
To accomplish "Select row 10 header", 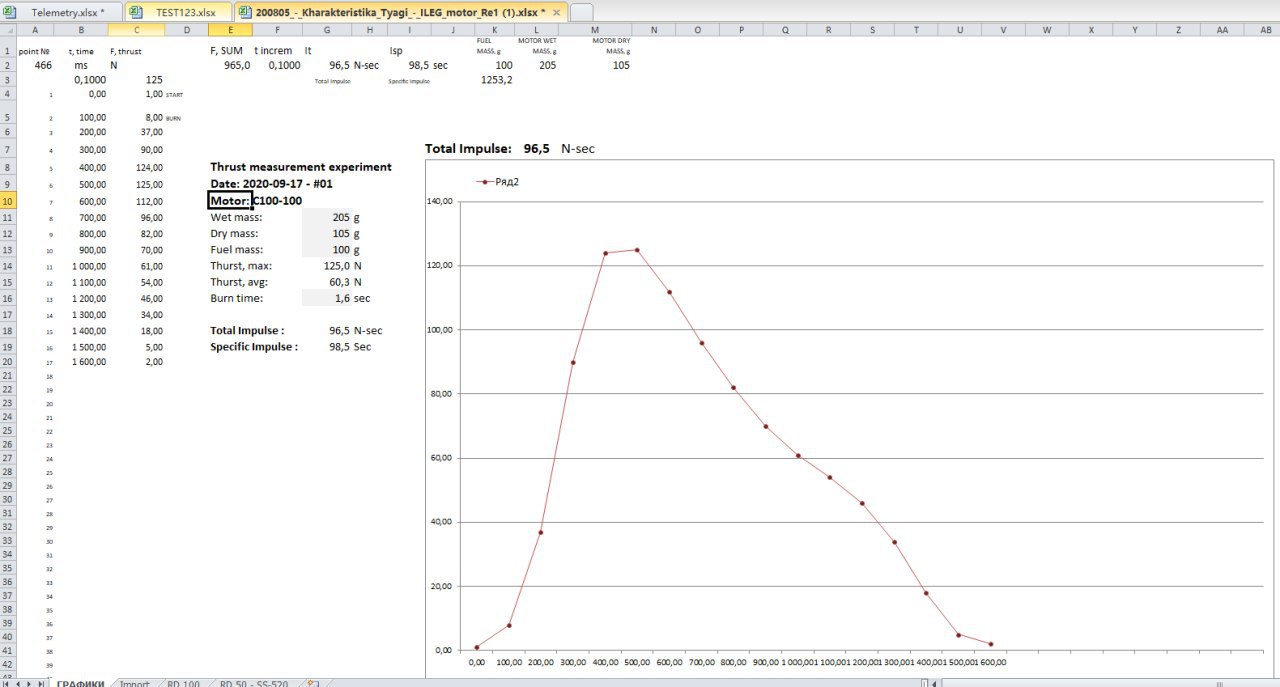I will click(x=7, y=201).
